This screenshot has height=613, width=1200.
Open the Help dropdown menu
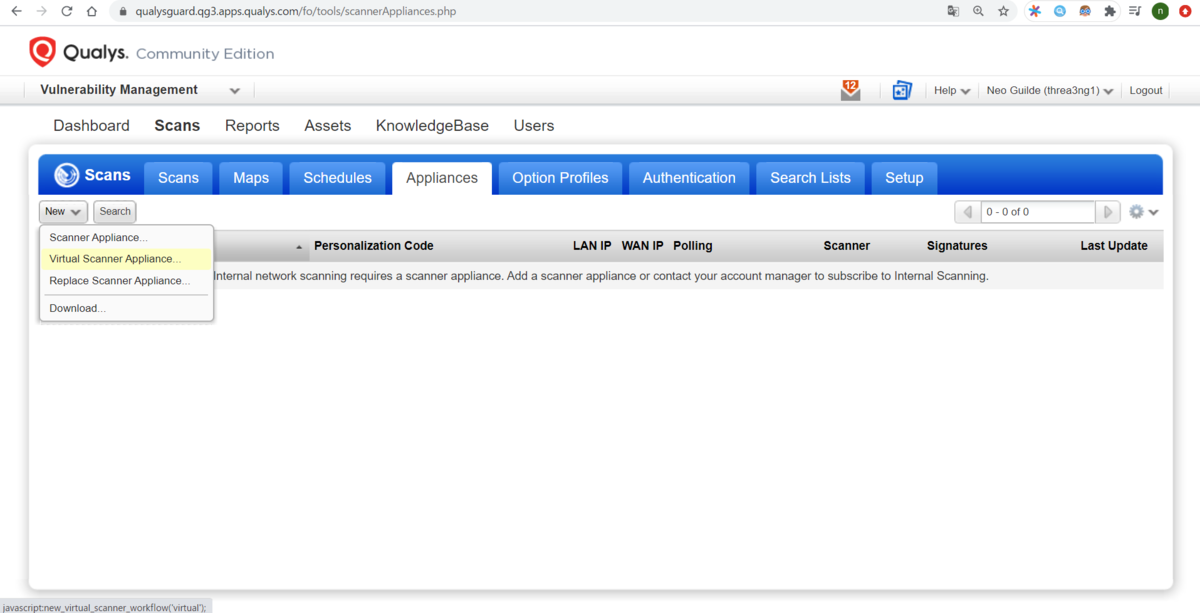point(952,90)
